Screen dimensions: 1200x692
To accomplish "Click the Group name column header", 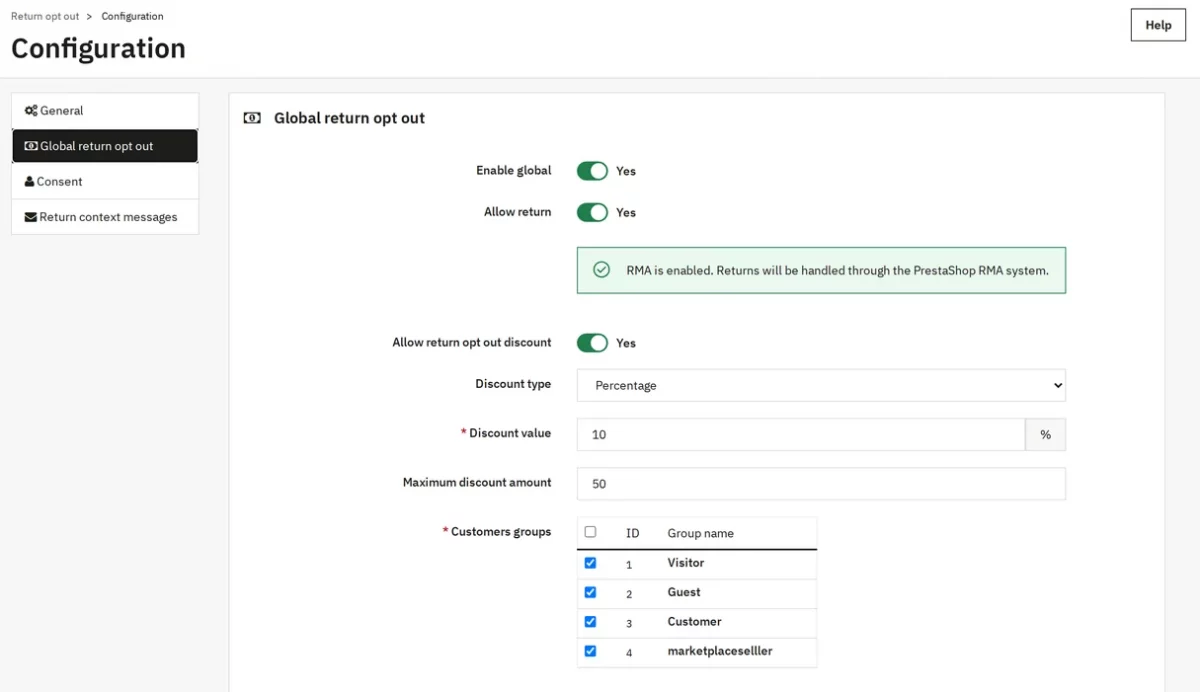I will (x=700, y=533).
